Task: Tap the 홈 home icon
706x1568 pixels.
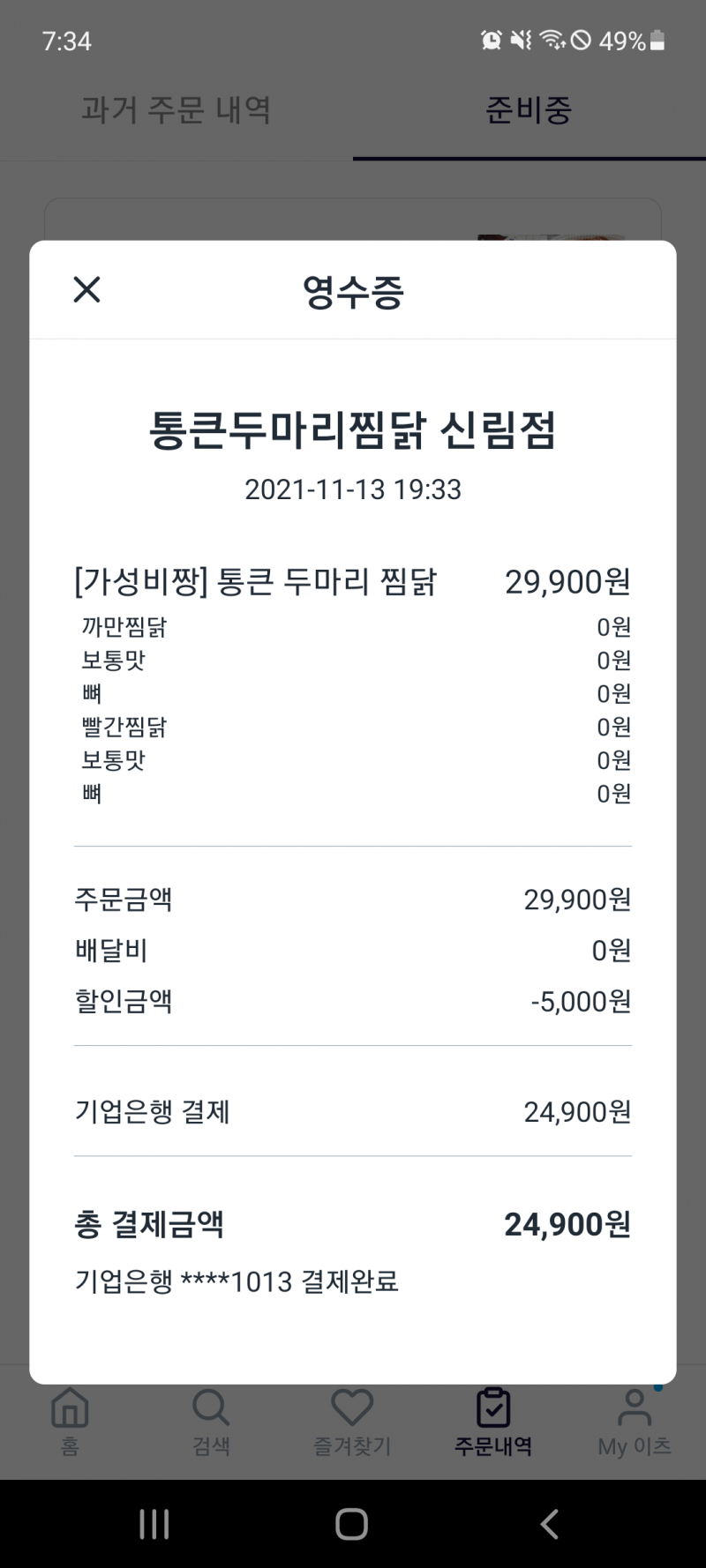Action: pos(70,1408)
